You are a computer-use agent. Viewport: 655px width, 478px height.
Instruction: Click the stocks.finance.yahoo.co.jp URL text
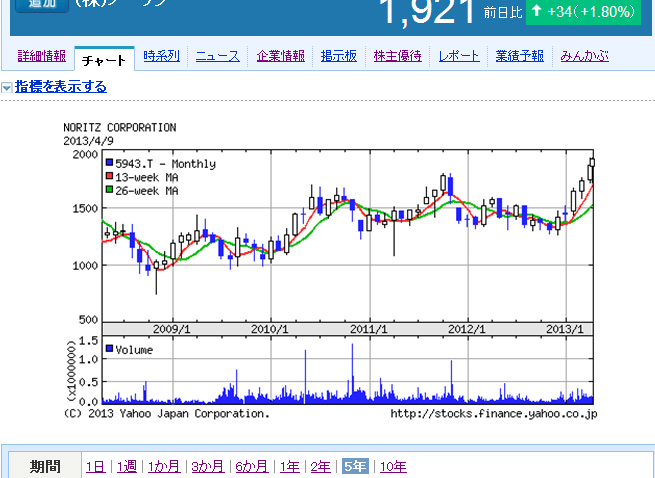(494, 414)
